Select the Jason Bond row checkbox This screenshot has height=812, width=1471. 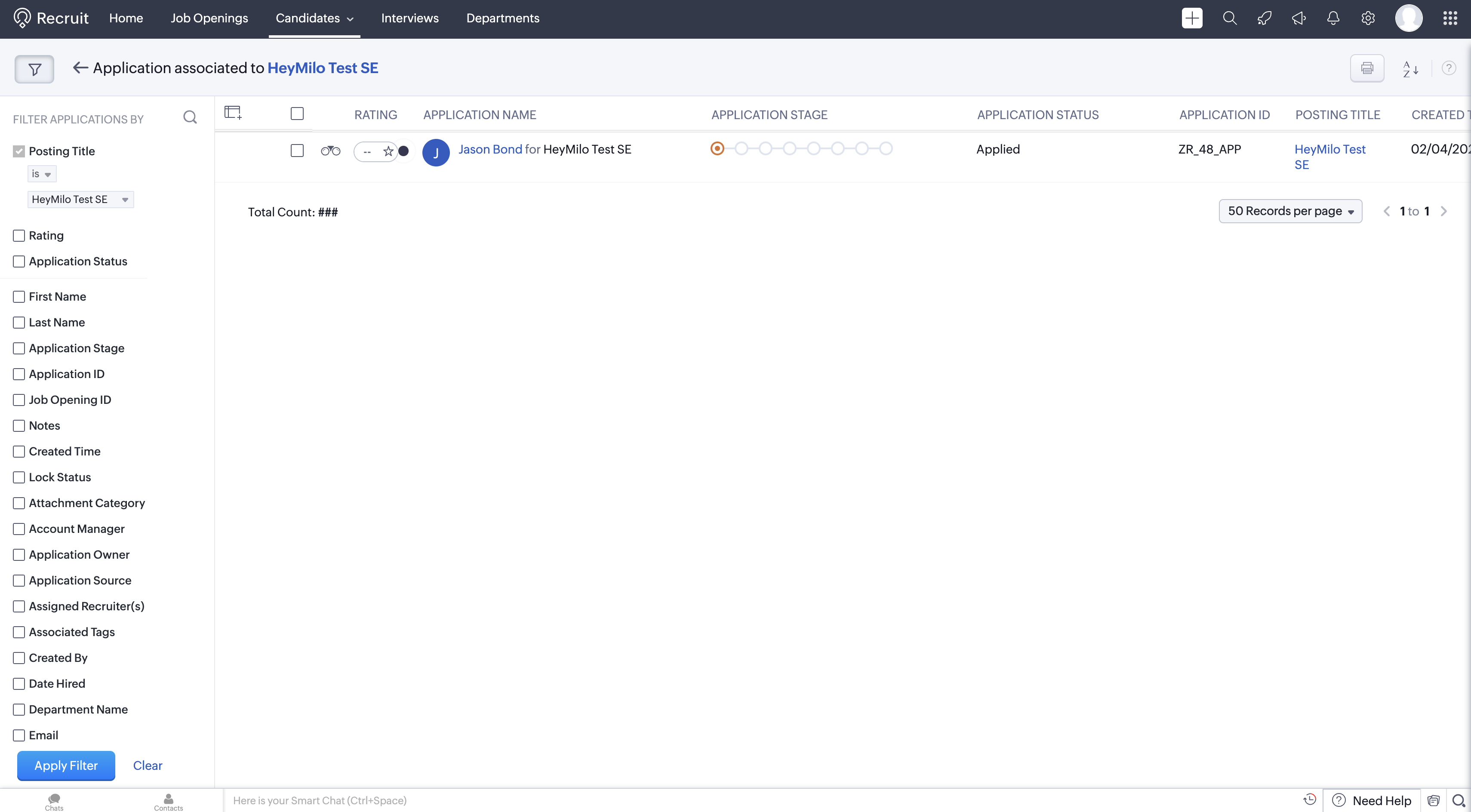pos(297,151)
